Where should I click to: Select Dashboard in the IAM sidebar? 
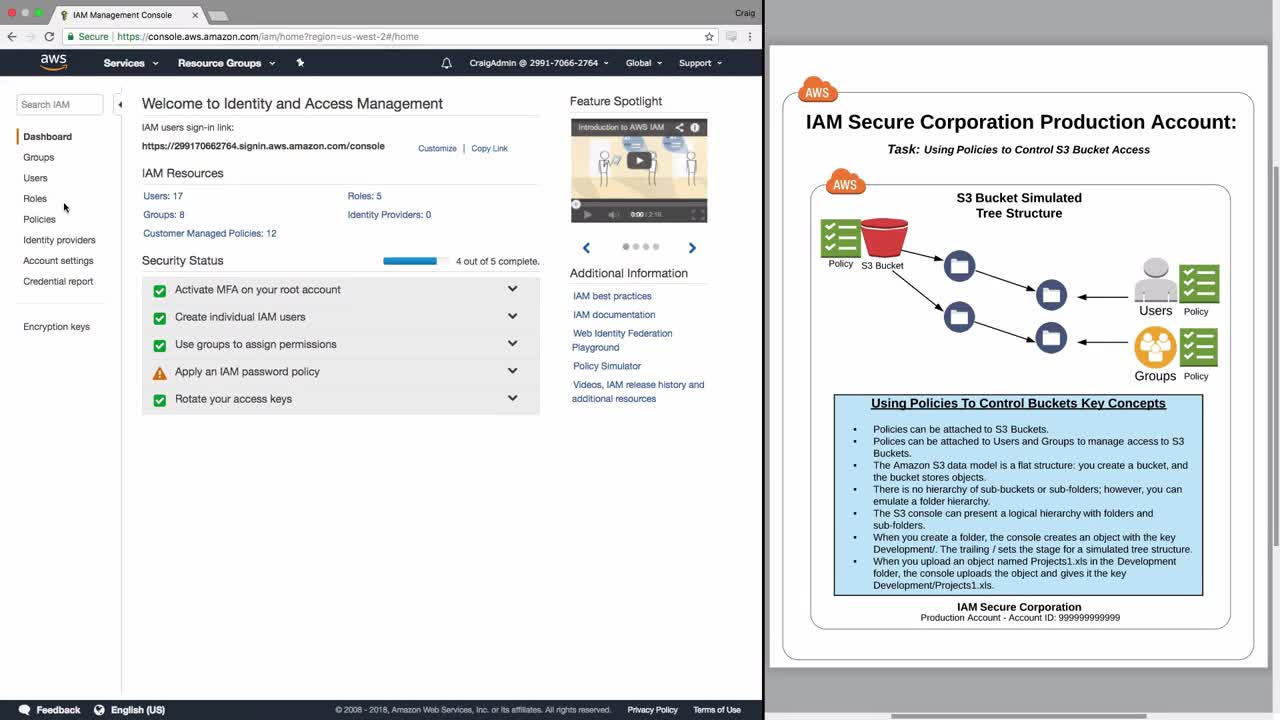[47, 137]
